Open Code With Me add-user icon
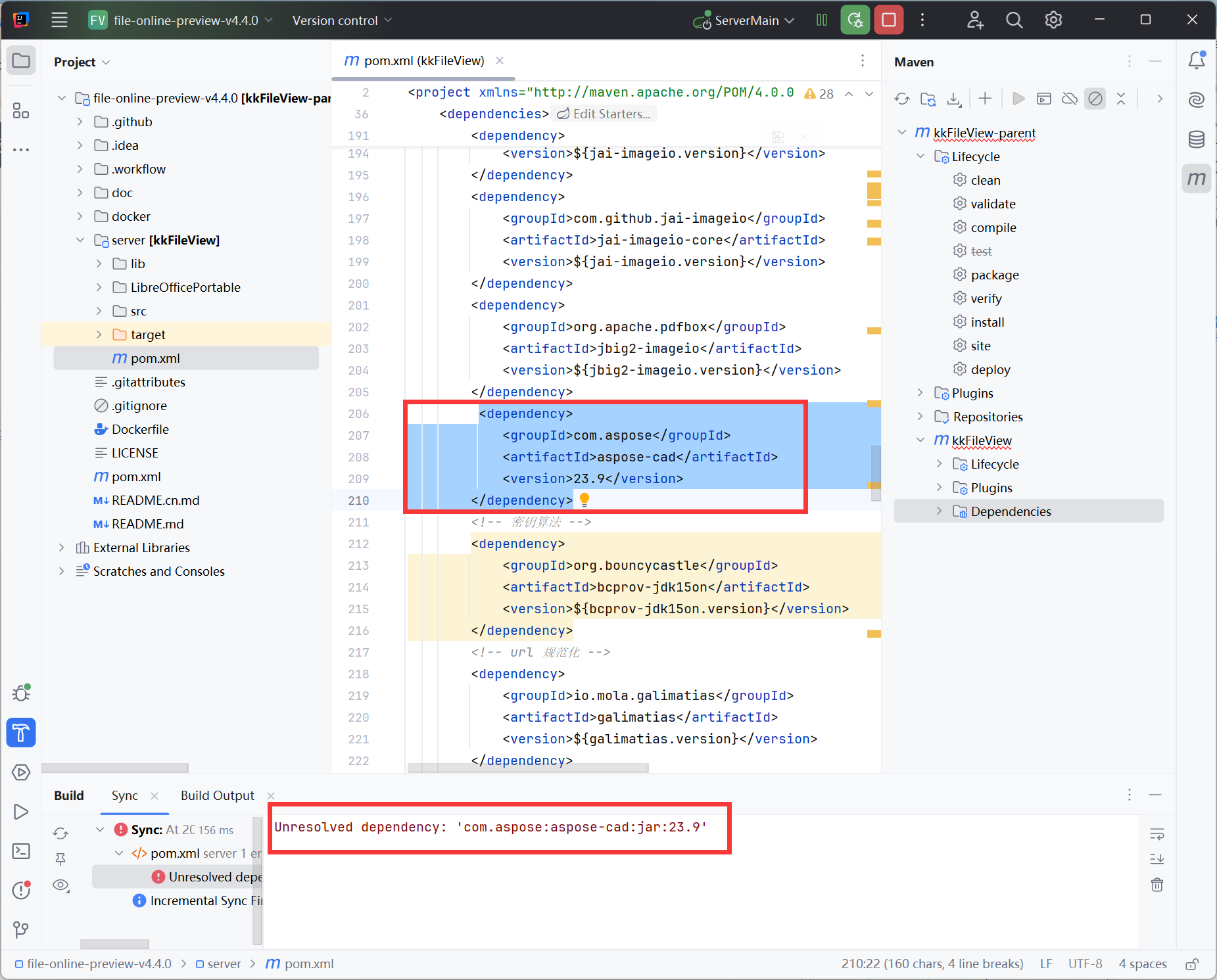1217x980 pixels. pos(975,20)
